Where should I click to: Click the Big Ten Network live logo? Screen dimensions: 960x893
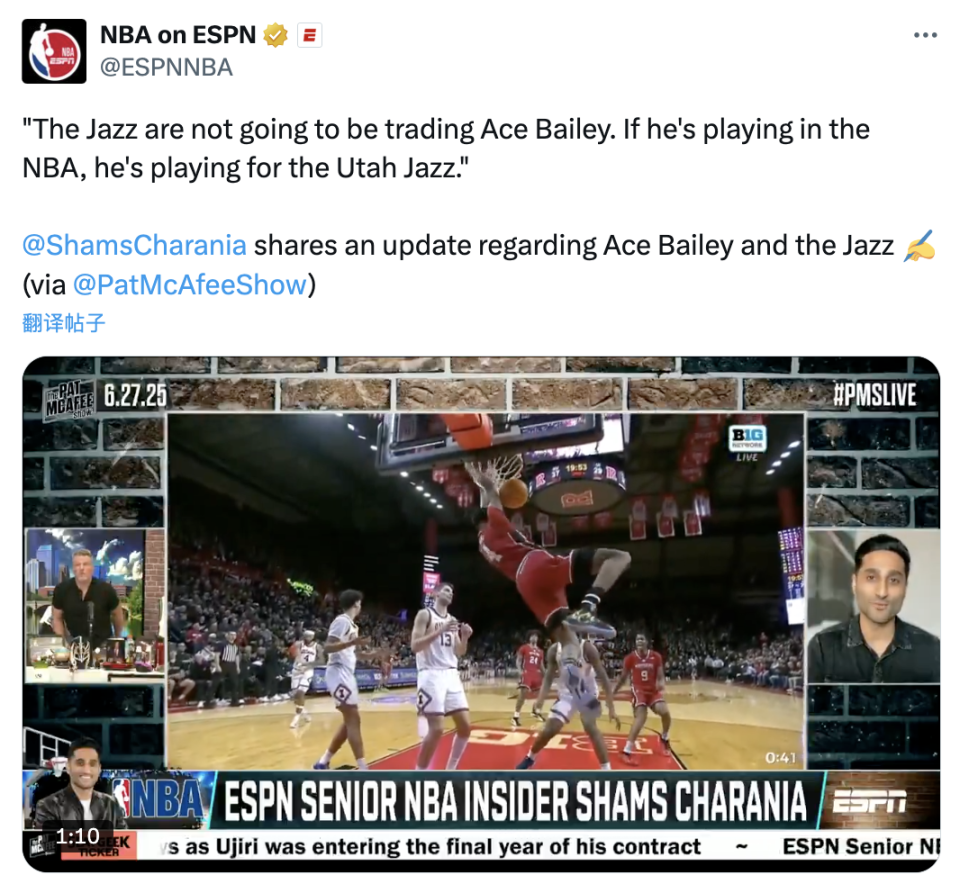(747, 443)
